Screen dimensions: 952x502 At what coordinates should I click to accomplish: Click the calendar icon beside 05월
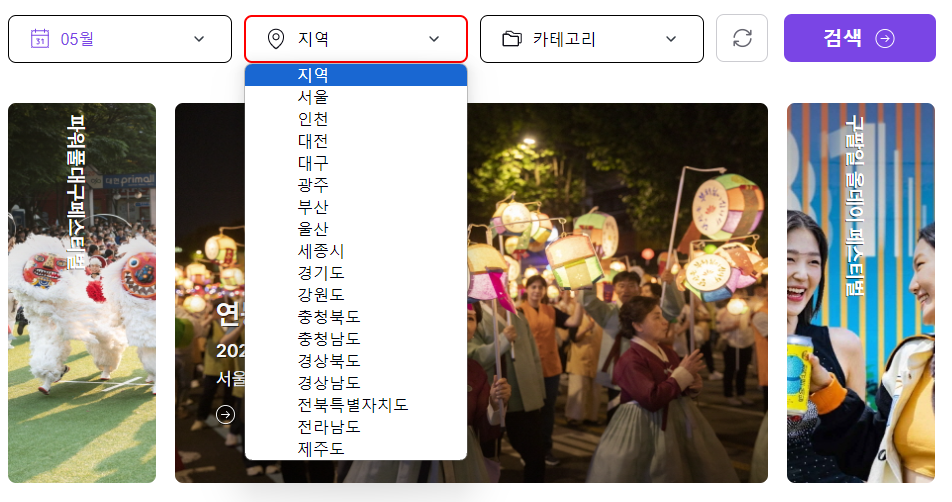click(x=39, y=38)
